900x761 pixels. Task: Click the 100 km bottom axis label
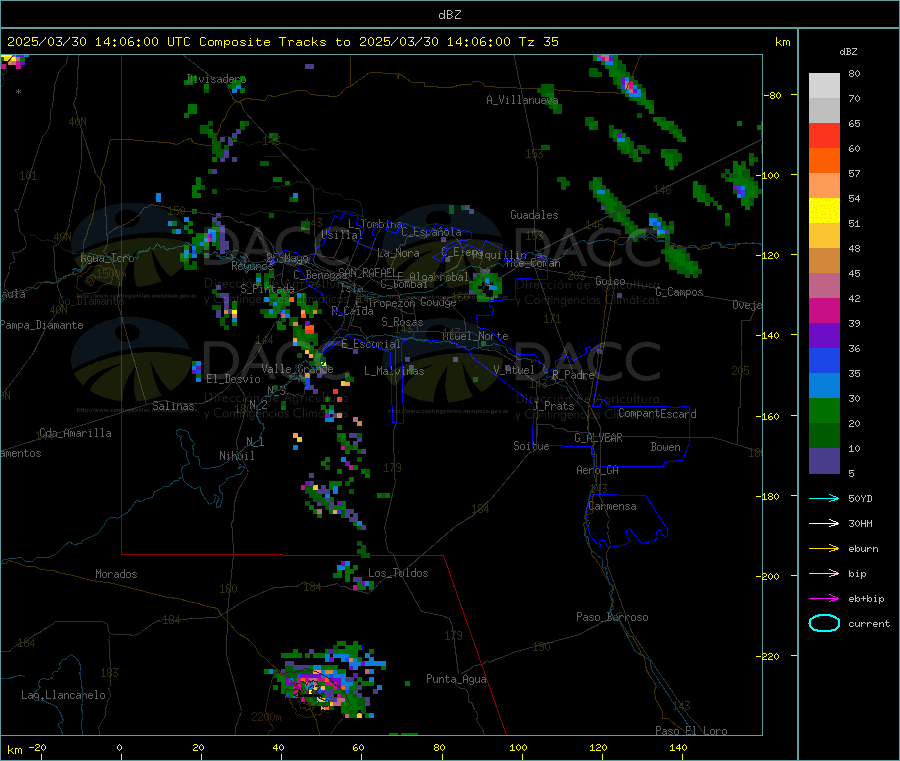(518, 747)
